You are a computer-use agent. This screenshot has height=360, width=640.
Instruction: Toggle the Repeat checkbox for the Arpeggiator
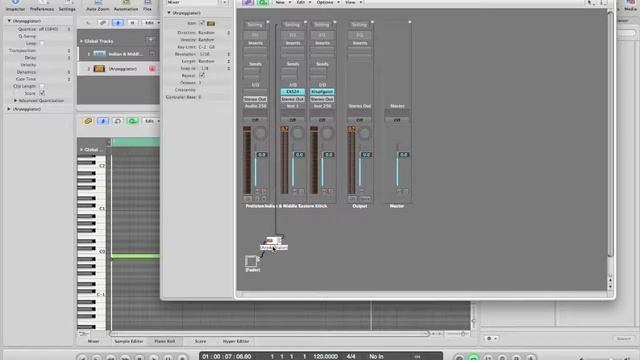click(x=202, y=76)
